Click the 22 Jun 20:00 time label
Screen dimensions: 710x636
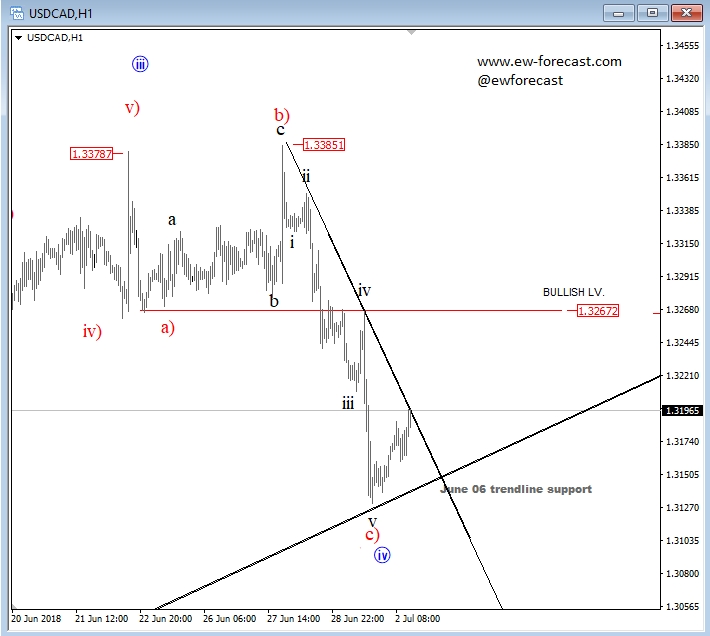click(165, 619)
